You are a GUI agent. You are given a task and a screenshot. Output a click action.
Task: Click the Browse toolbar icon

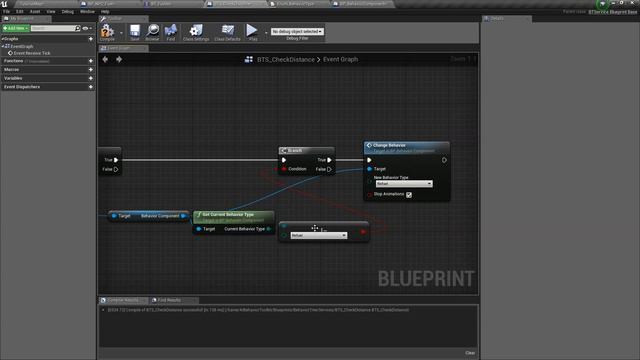pyautogui.click(x=153, y=32)
